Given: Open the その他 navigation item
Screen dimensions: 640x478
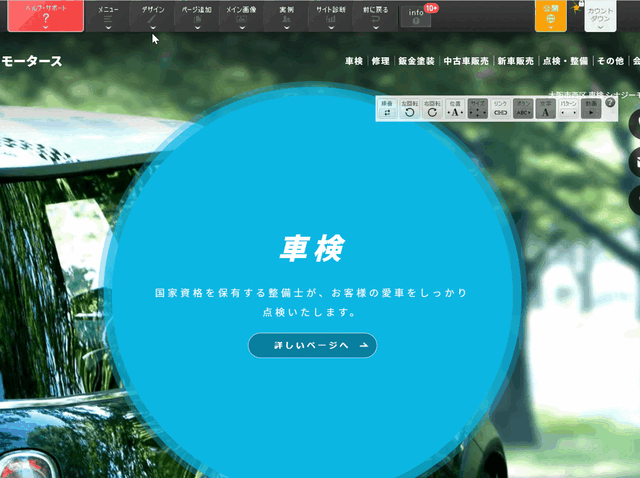Looking at the screenshot, I should 611,61.
